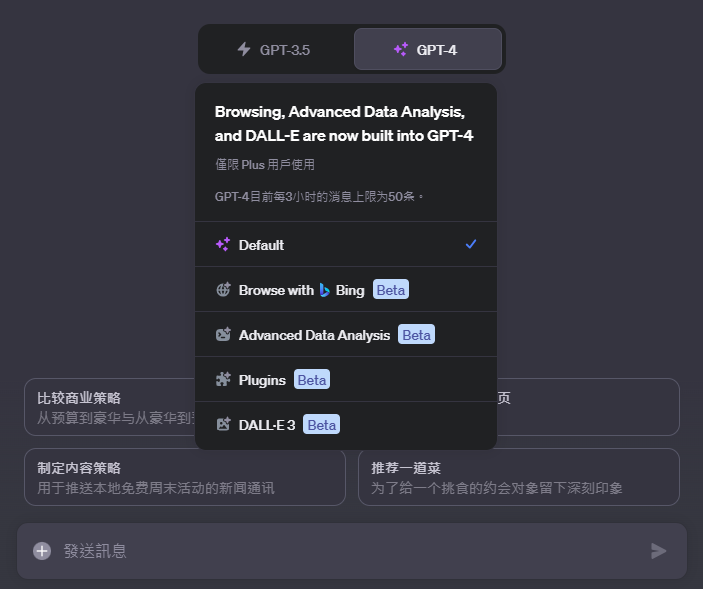Screen dimensions: 703x589
Task: Focus the 發送訊息 message input field
Action: tap(352, 551)
